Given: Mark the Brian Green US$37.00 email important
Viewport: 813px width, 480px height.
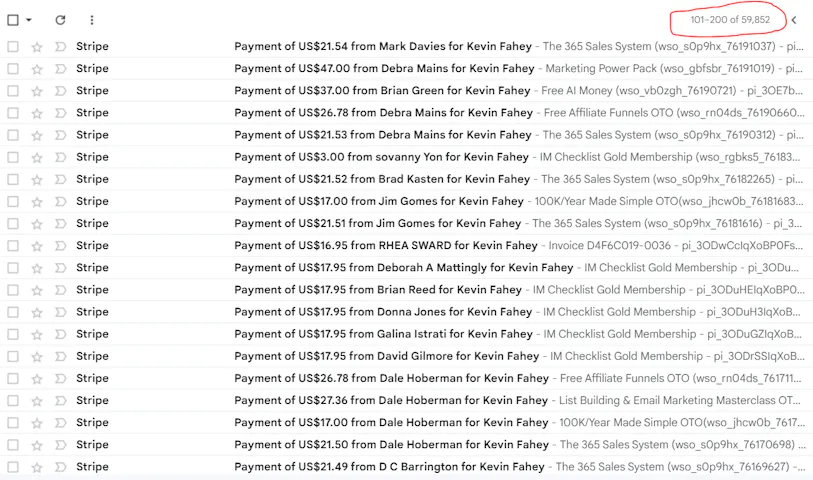Looking at the screenshot, I should 60,91.
